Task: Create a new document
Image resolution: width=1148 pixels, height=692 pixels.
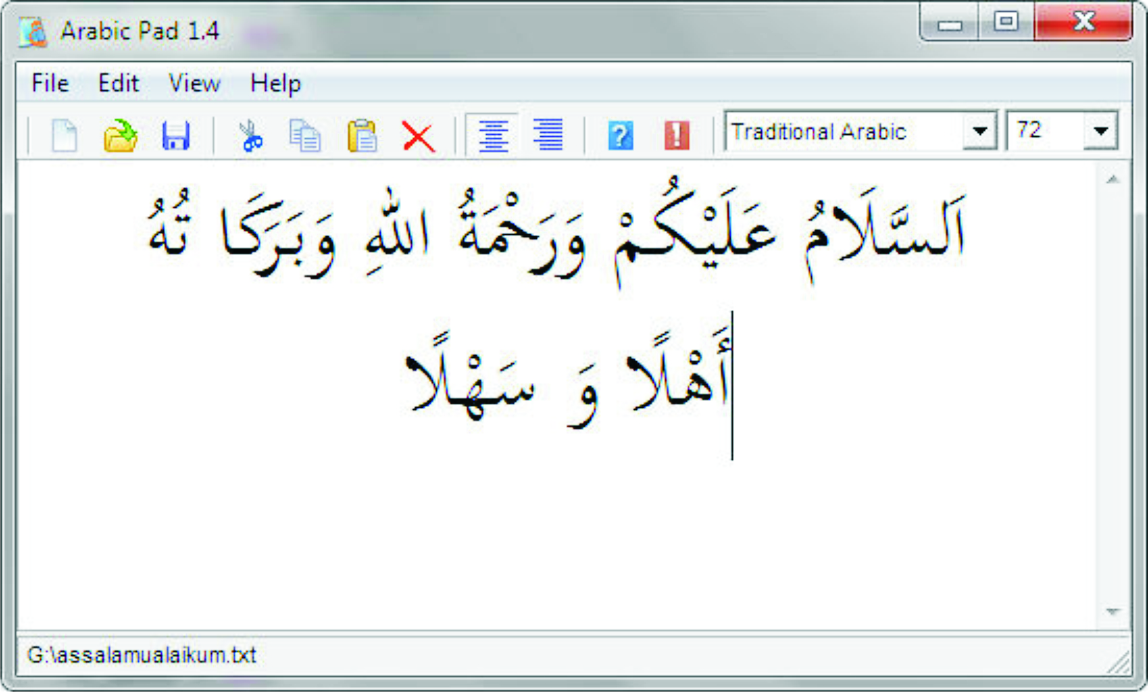Action: coord(62,135)
